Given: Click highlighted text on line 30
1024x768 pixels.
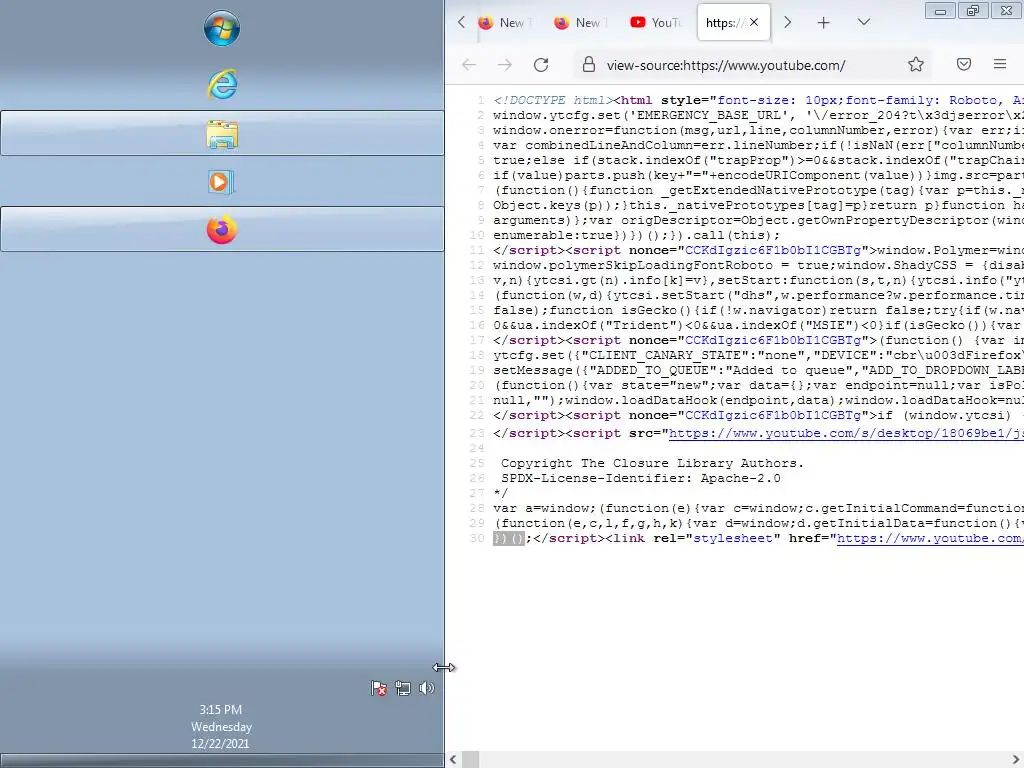Looking at the screenshot, I should point(509,539).
